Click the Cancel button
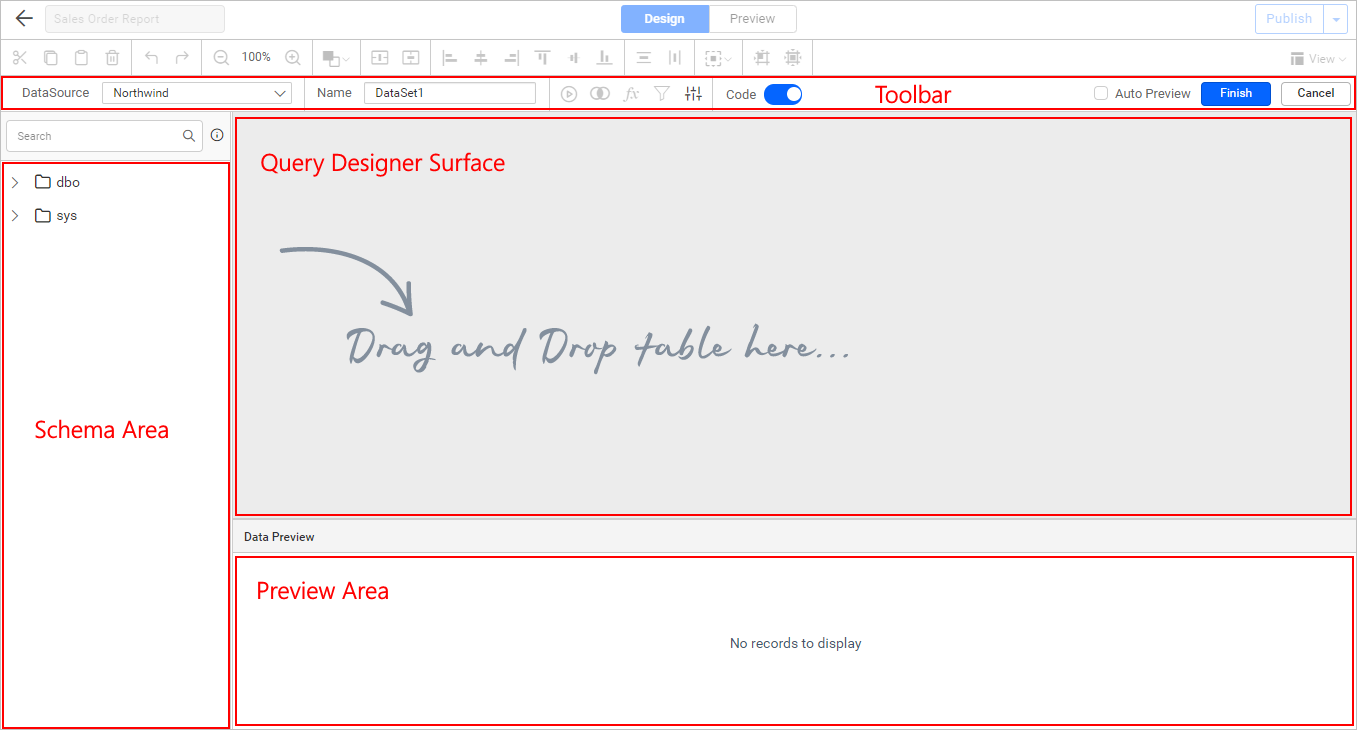This screenshot has width=1357, height=730. click(x=1315, y=93)
